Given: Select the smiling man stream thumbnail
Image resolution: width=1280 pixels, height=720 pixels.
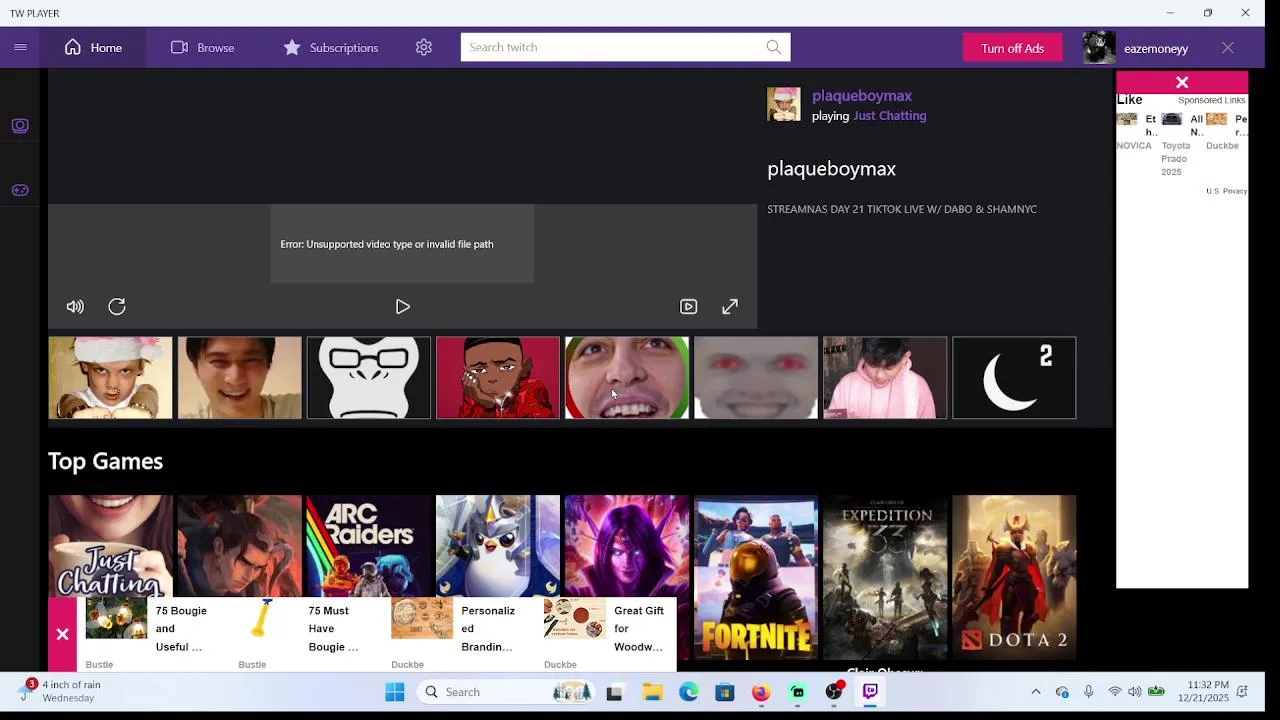Looking at the screenshot, I should click(239, 378).
